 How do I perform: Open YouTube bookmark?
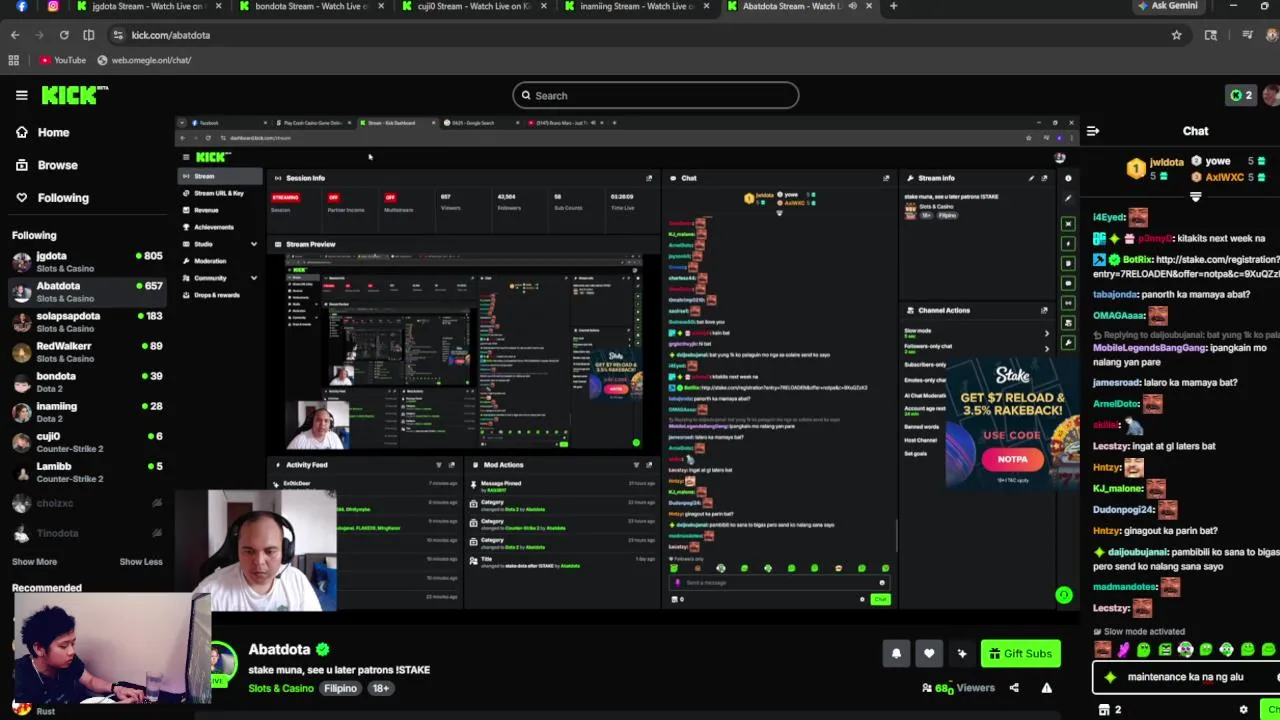63,60
